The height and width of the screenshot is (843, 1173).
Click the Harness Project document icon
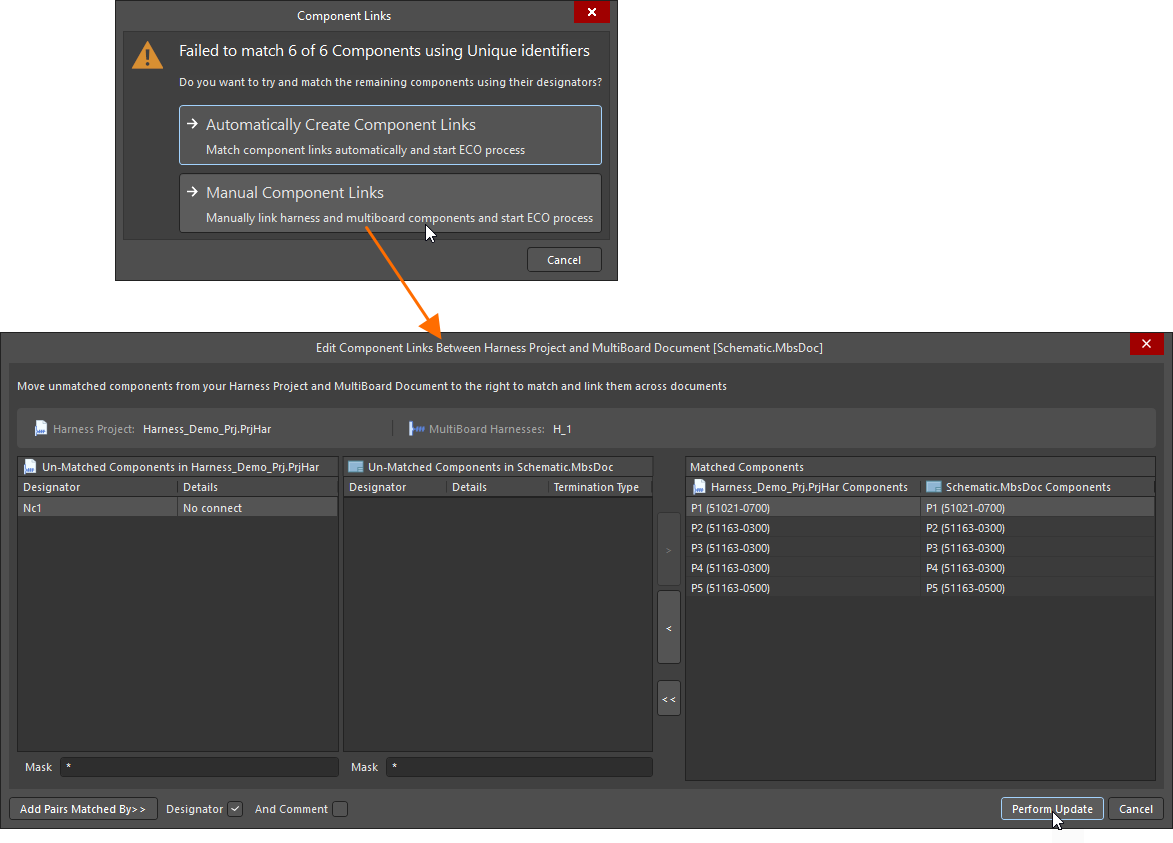pos(41,429)
